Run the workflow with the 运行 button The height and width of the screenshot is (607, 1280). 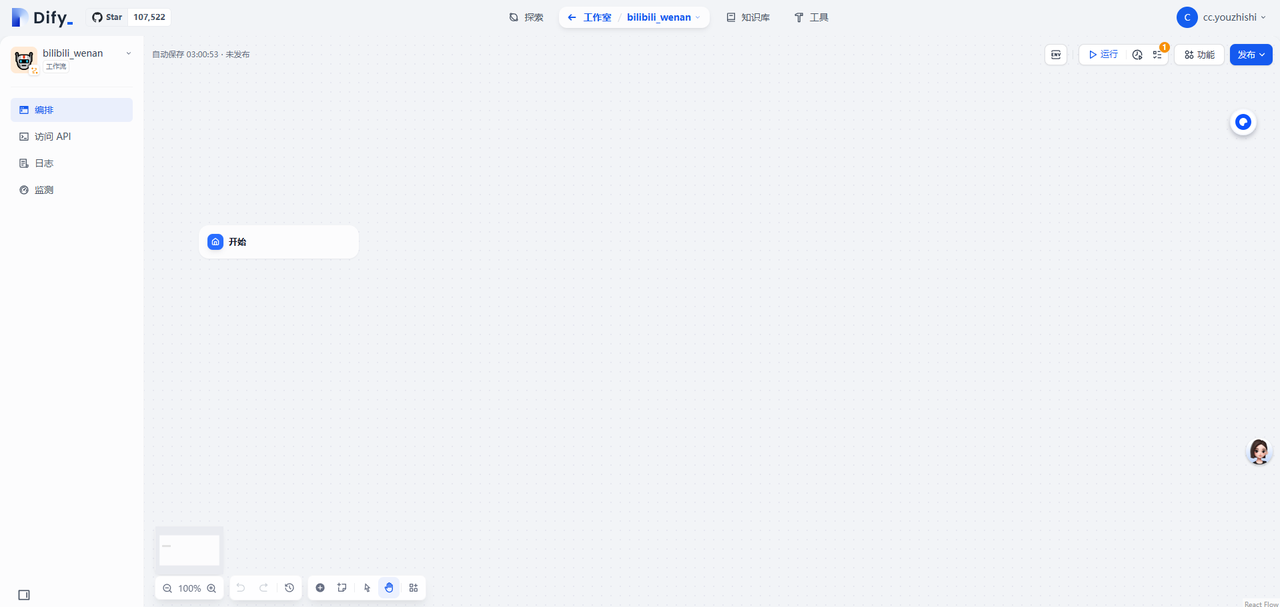pos(1103,55)
